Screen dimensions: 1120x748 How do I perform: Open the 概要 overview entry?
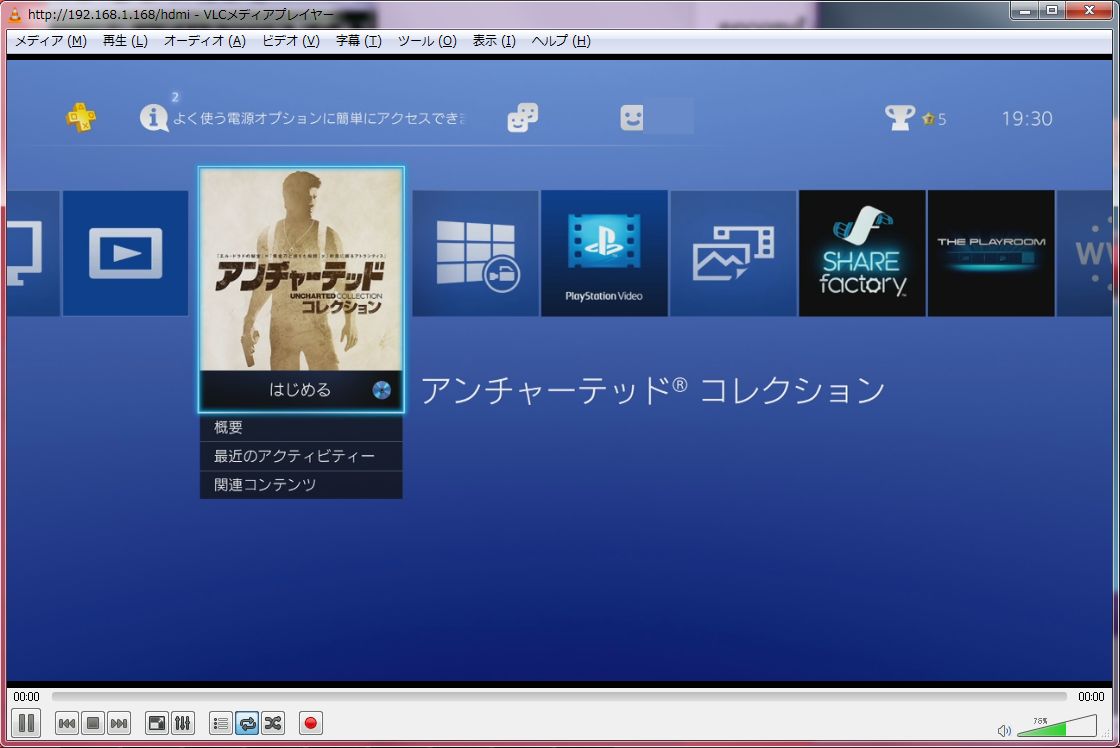[x=301, y=427]
